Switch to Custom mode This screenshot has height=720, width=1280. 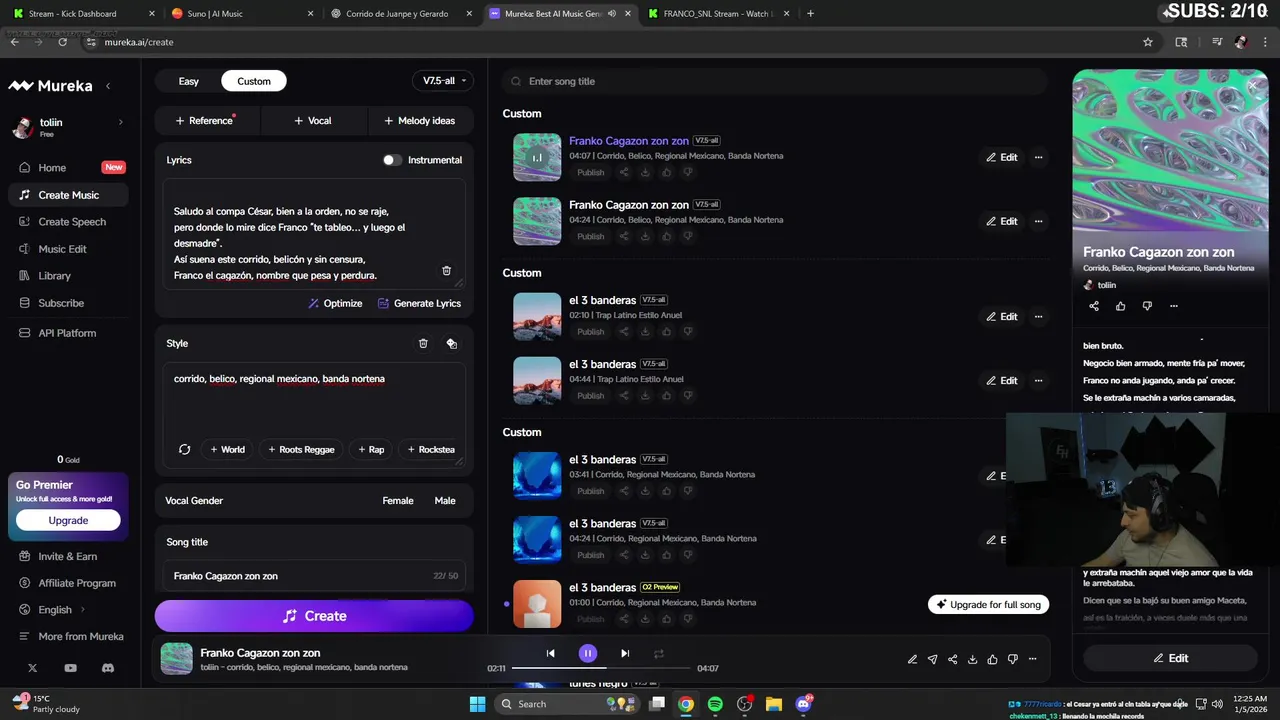(x=254, y=81)
